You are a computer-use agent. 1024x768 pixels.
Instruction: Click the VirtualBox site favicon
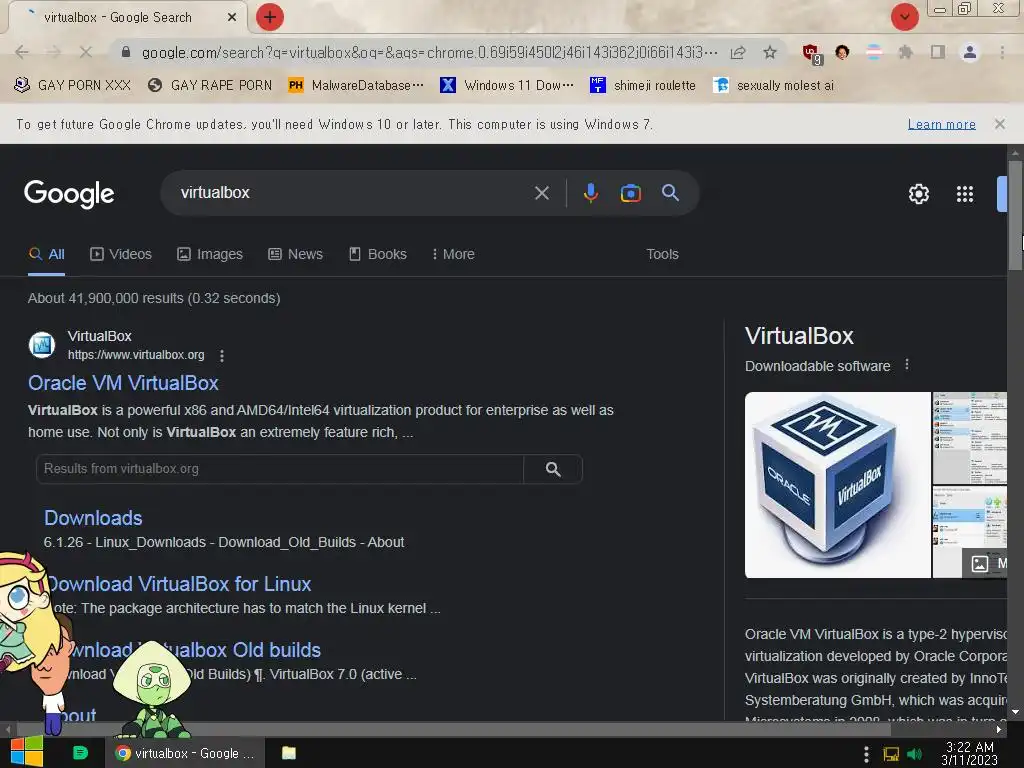(x=42, y=345)
